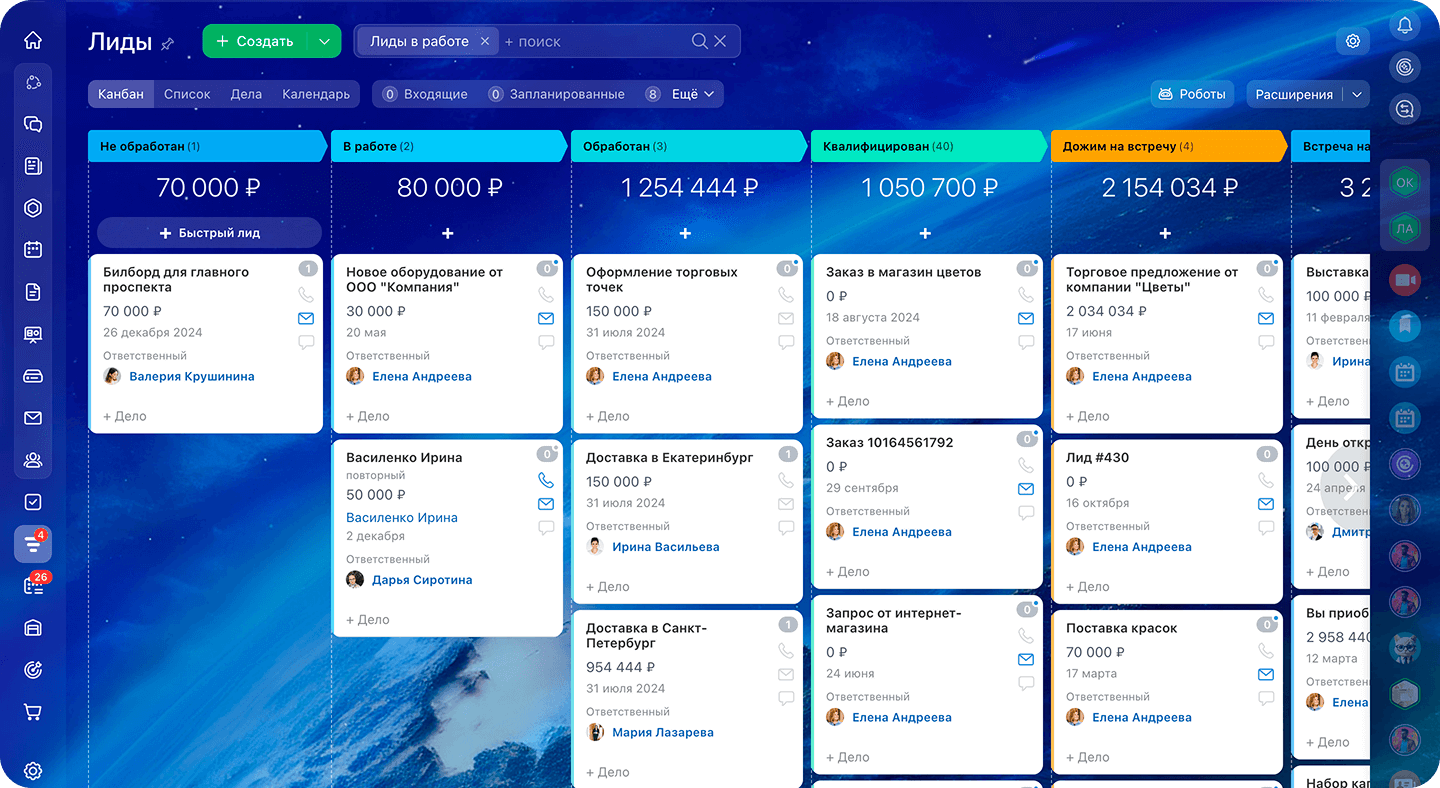
Task: Toggle the Входящие counter filter
Action: 425,94
